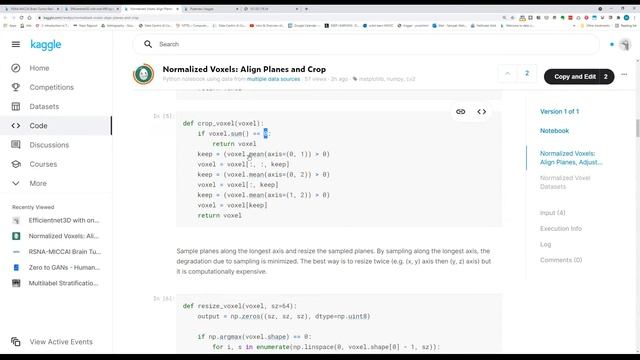Click the fork count 2 on Copy and Edit
This screenshot has height=360, width=640.
pos(605,76)
